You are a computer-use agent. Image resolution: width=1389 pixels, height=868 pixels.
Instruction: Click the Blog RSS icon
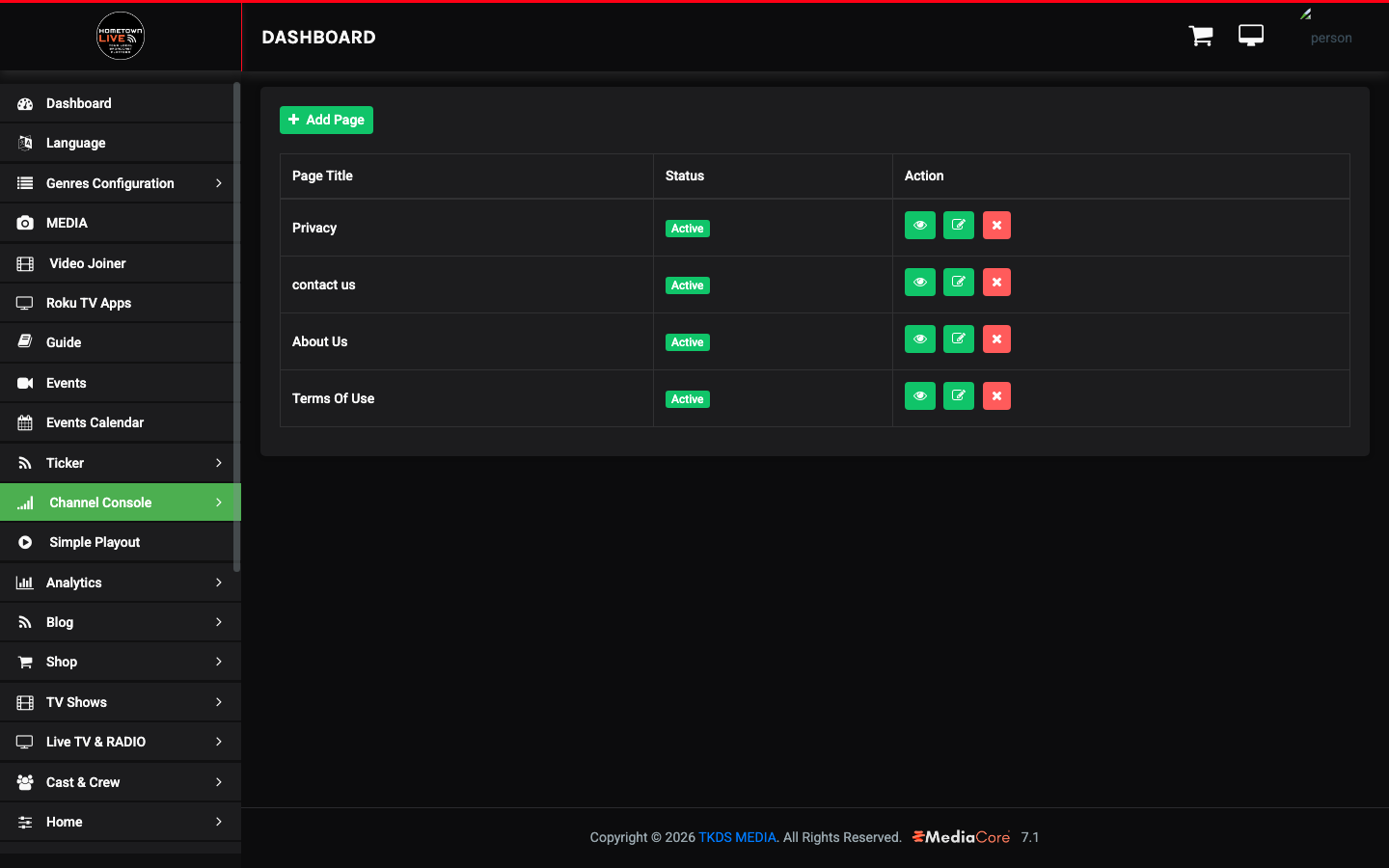pyautogui.click(x=25, y=622)
